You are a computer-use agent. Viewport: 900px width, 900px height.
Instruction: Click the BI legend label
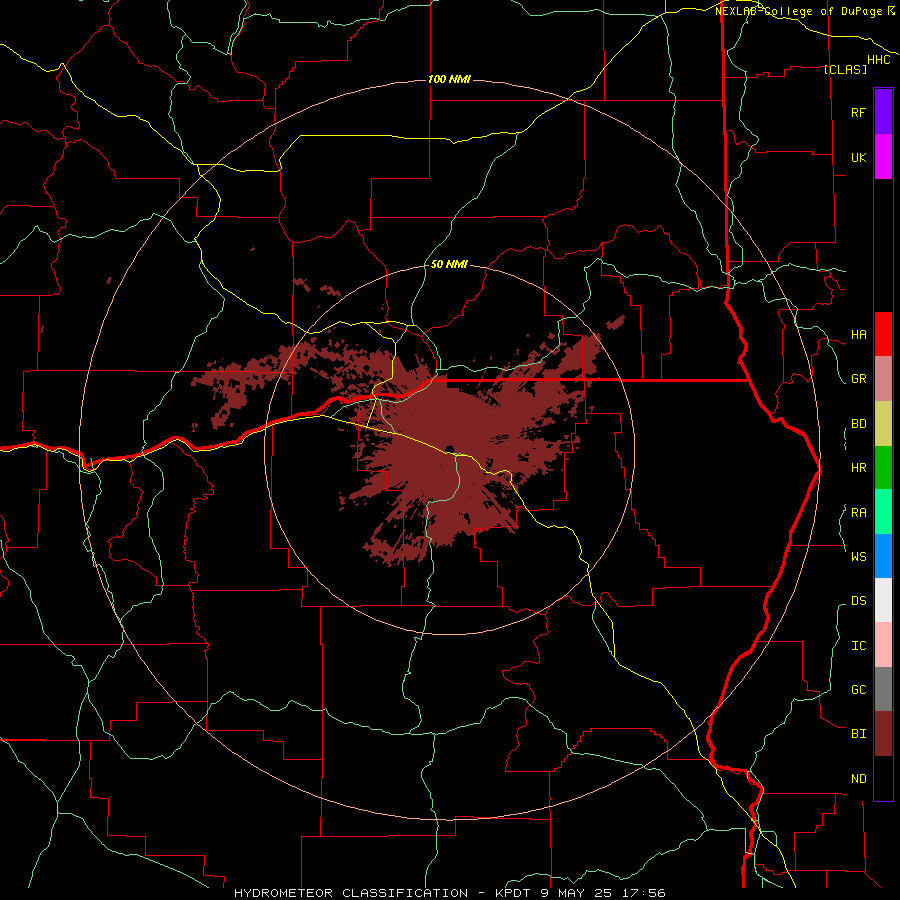click(858, 734)
